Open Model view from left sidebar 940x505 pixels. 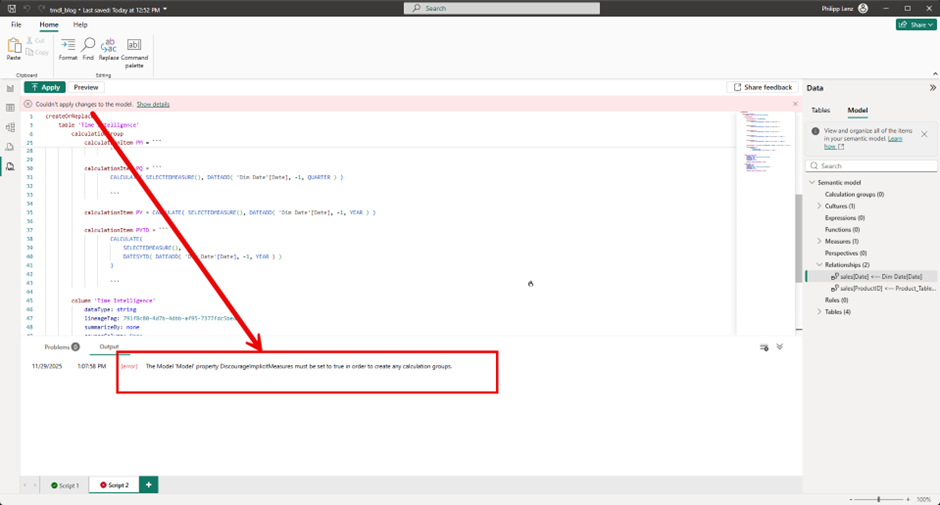click(10, 127)
